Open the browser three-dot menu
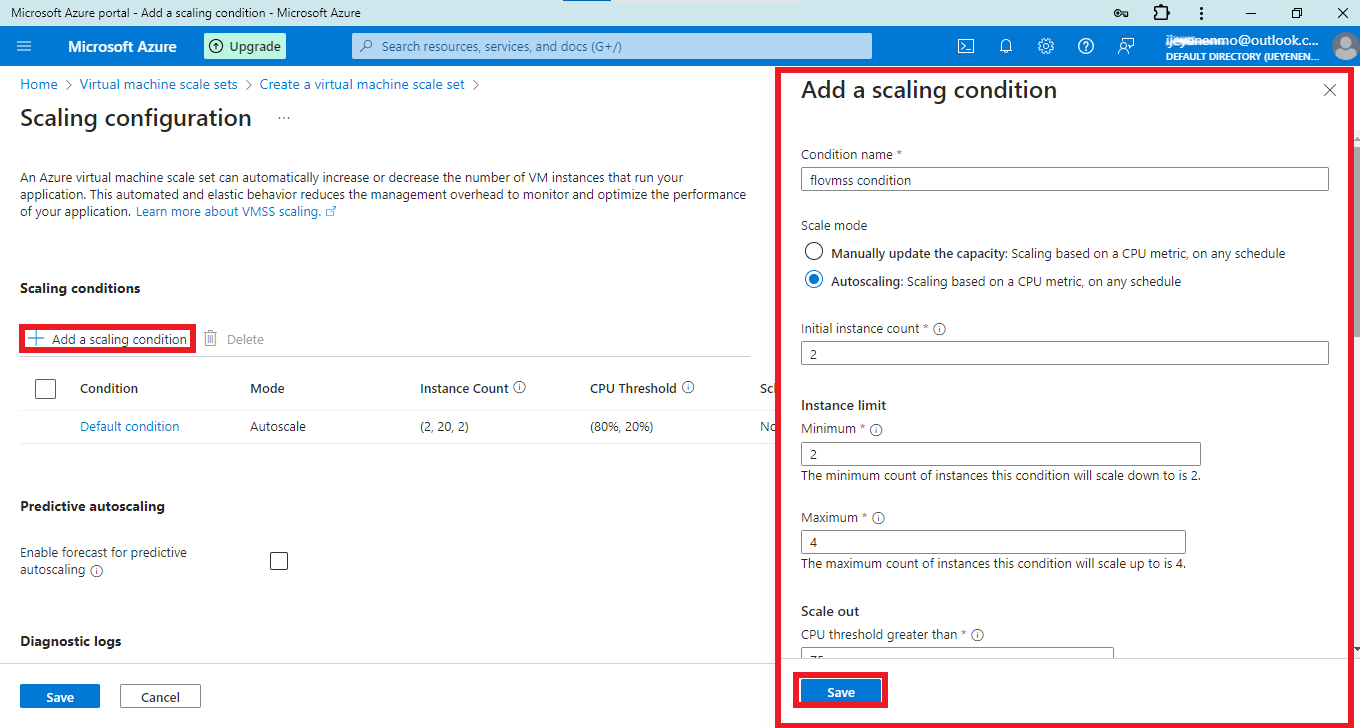 tap(1201, 13)
